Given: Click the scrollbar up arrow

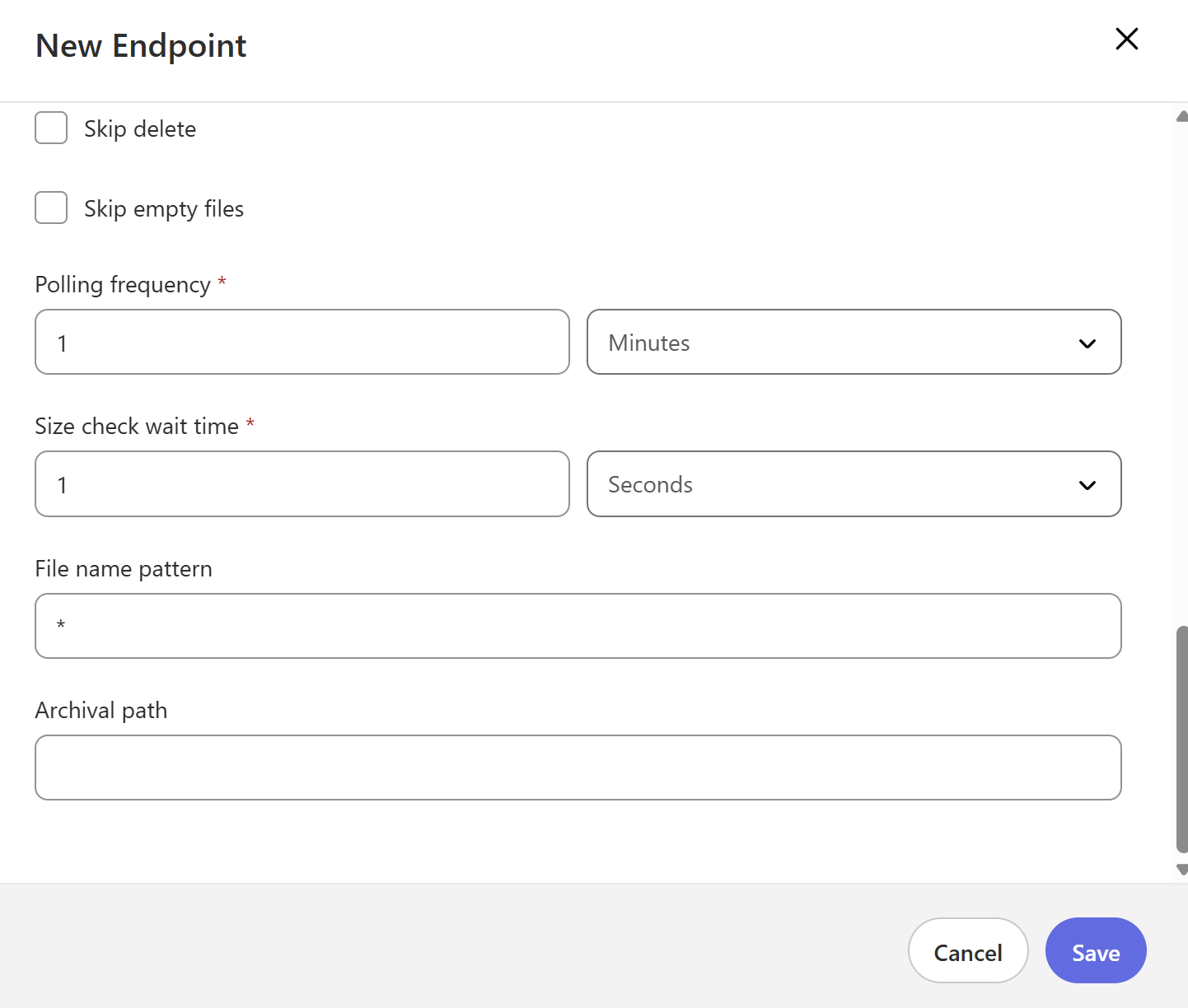Looking at the screenshot, I should (1182, 116).
